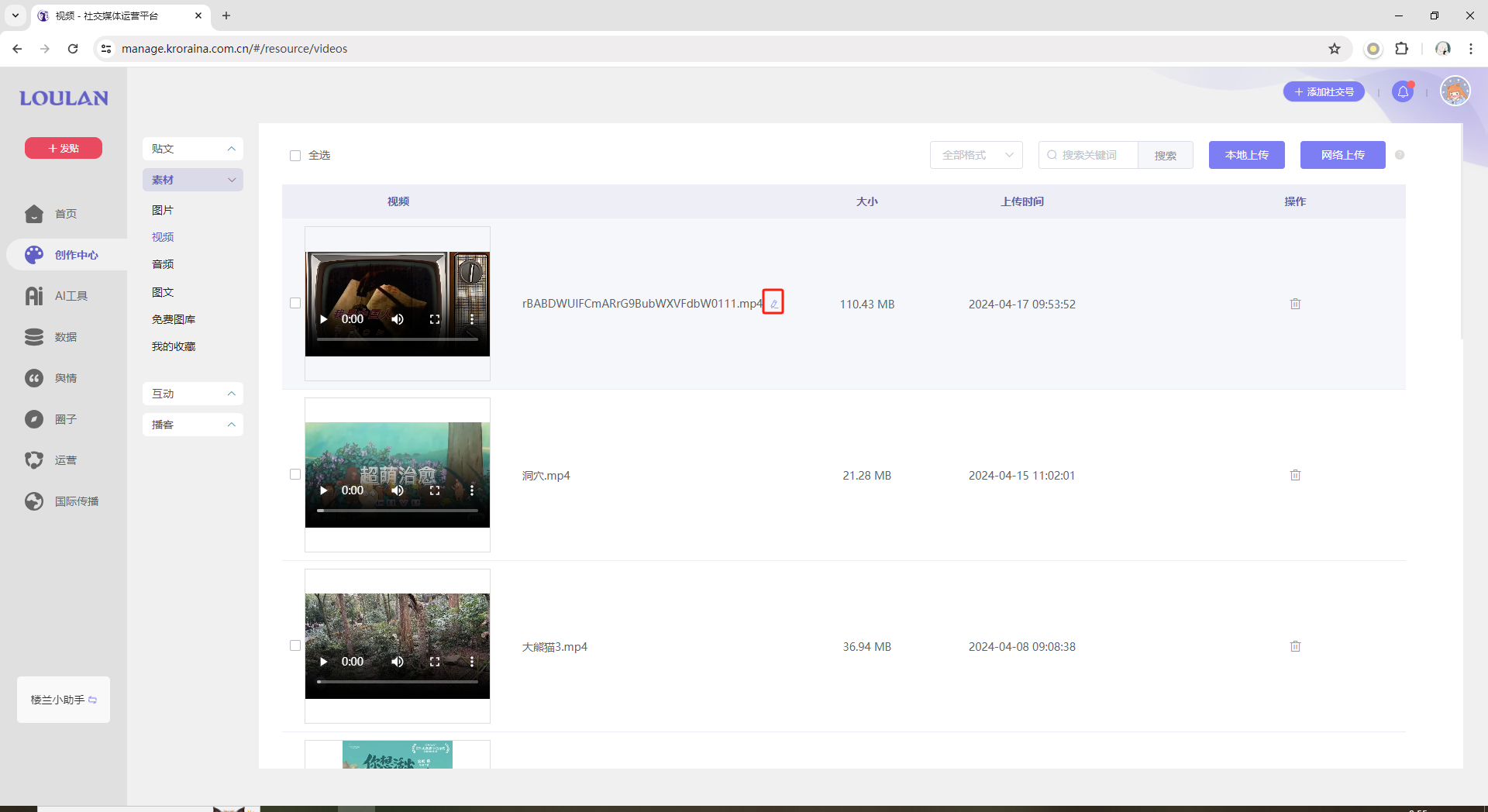
Task: Go to 图片 materials page
Action: [163, 210]
